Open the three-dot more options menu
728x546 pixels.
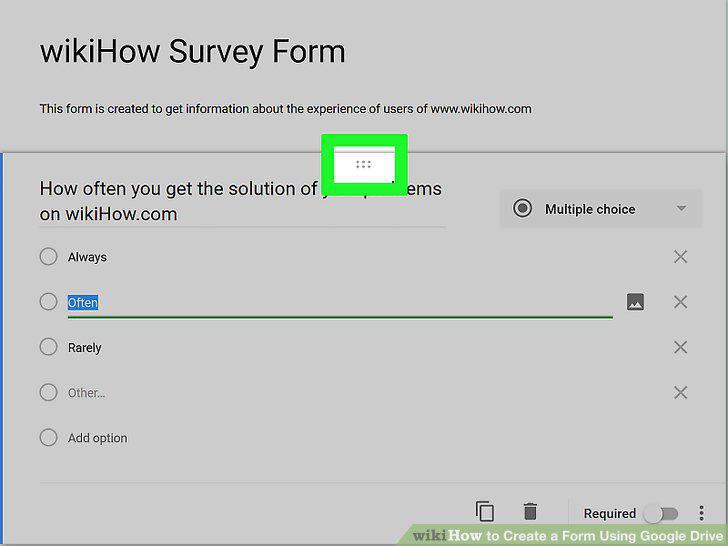click(x=701, y=513)
